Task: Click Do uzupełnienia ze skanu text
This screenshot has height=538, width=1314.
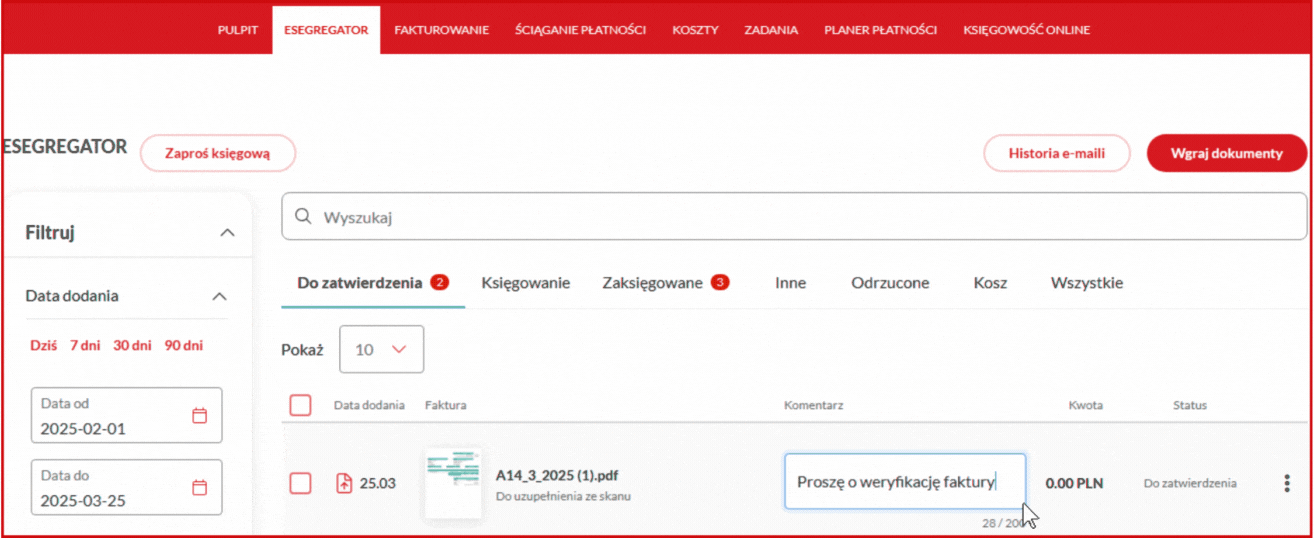Action: point(563,496)
